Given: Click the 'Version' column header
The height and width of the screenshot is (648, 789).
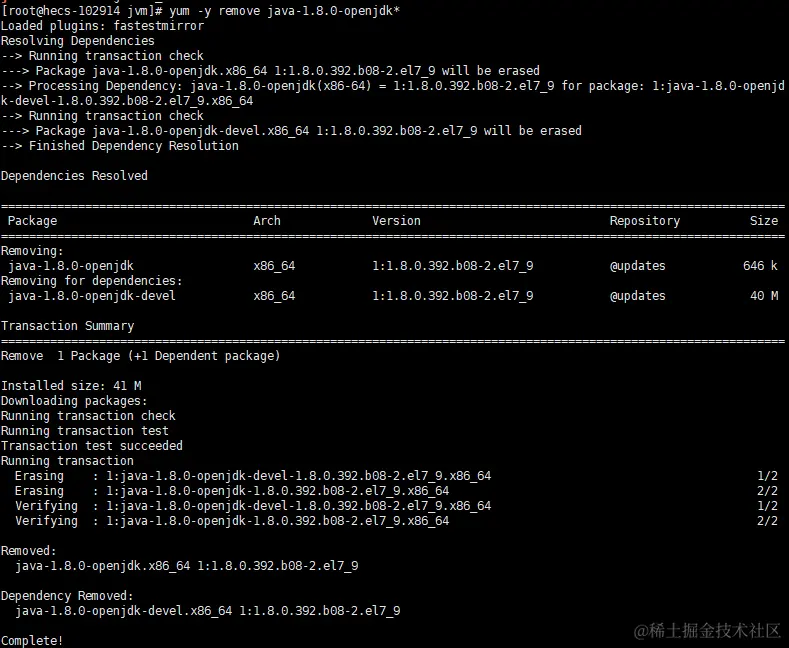Looking at the screenshot, I should (x=396, y=221).
